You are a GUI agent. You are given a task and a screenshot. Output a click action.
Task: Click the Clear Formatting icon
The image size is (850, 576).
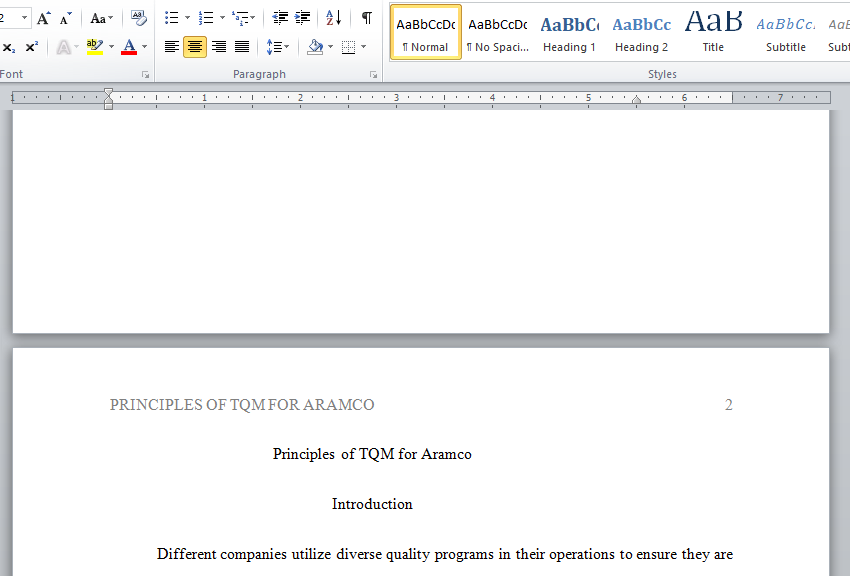tap(139, 18)
